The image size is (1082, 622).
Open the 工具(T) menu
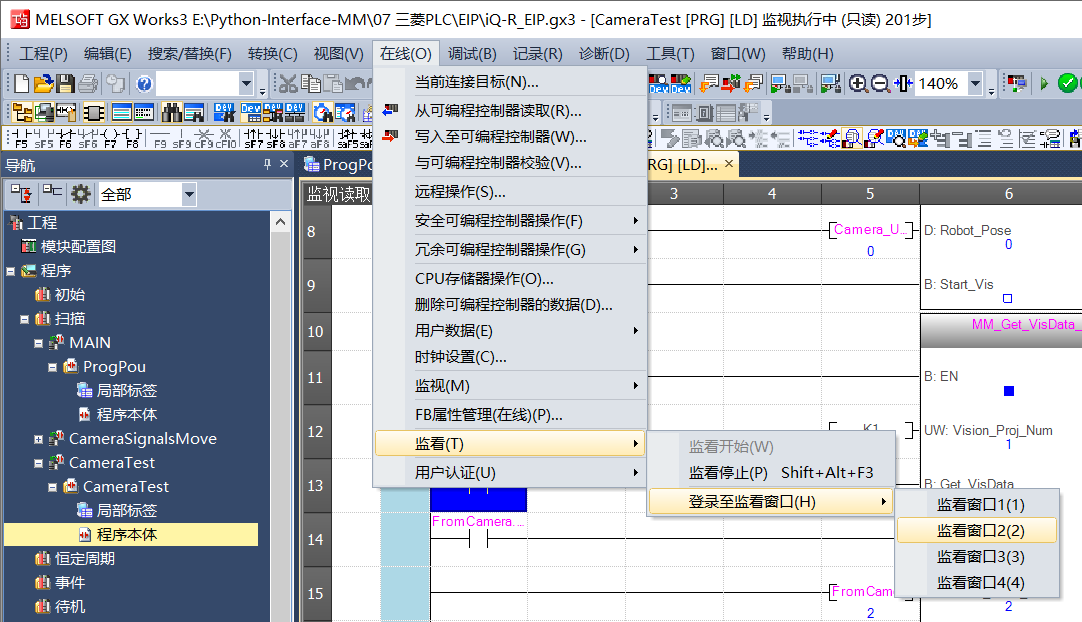click(x=670, y=54)
